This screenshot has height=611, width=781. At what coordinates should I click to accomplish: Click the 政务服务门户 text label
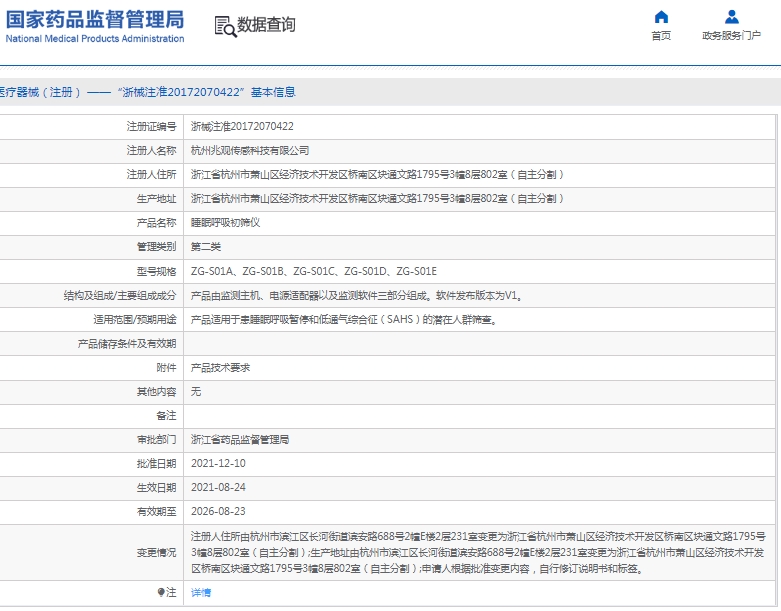pyautogui.click(x=731, y=36)
